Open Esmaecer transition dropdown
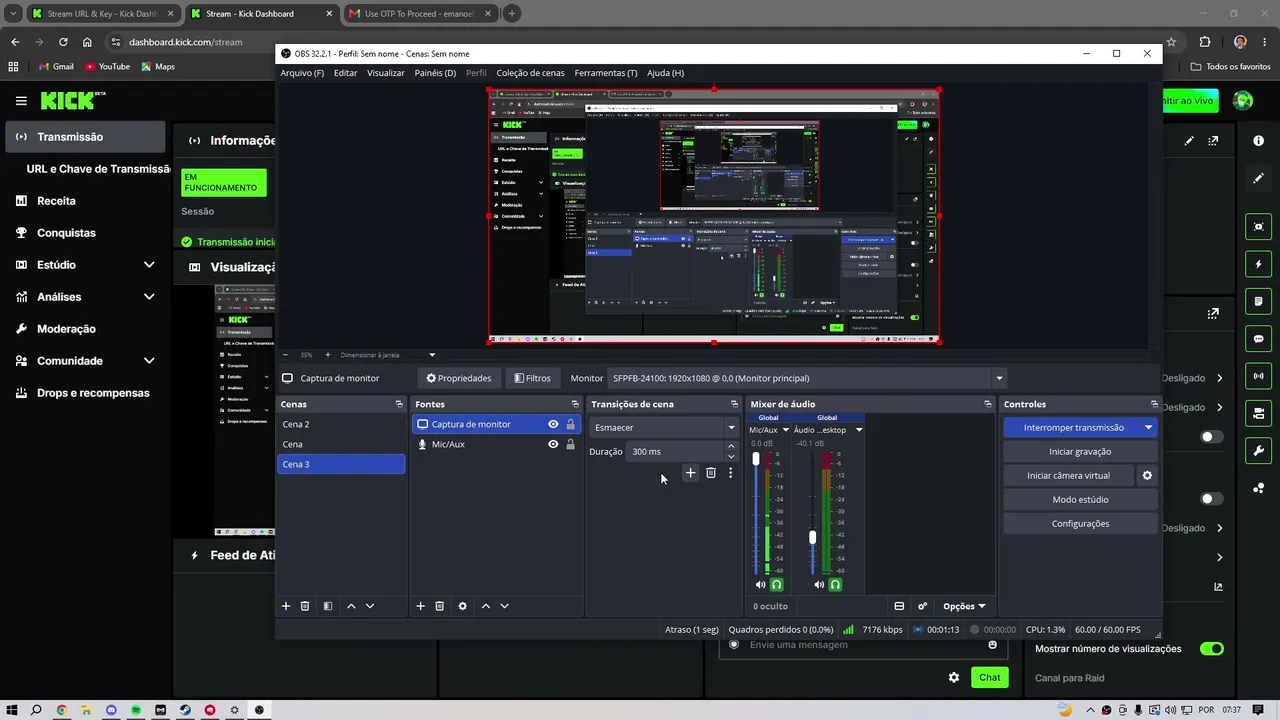The width and height of the screenshot is (1280, 720). 664,427
